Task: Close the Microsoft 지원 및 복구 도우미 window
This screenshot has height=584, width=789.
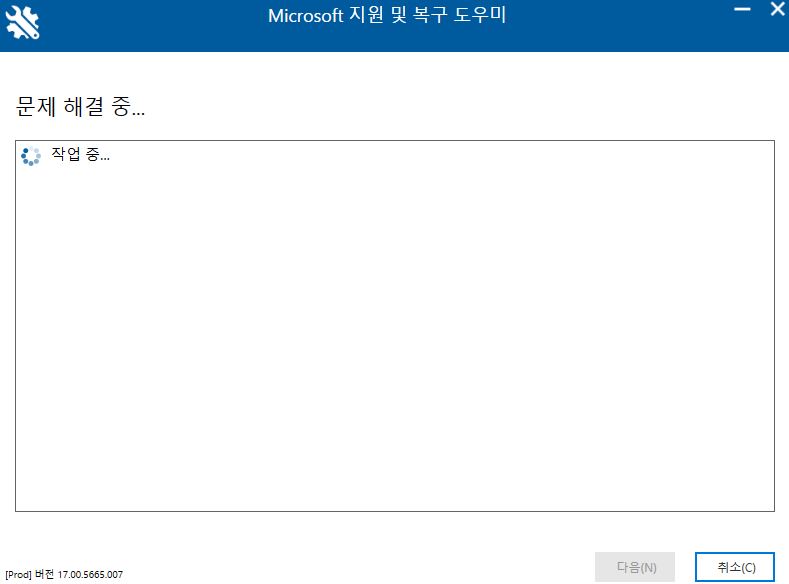Action: [778, 9]
